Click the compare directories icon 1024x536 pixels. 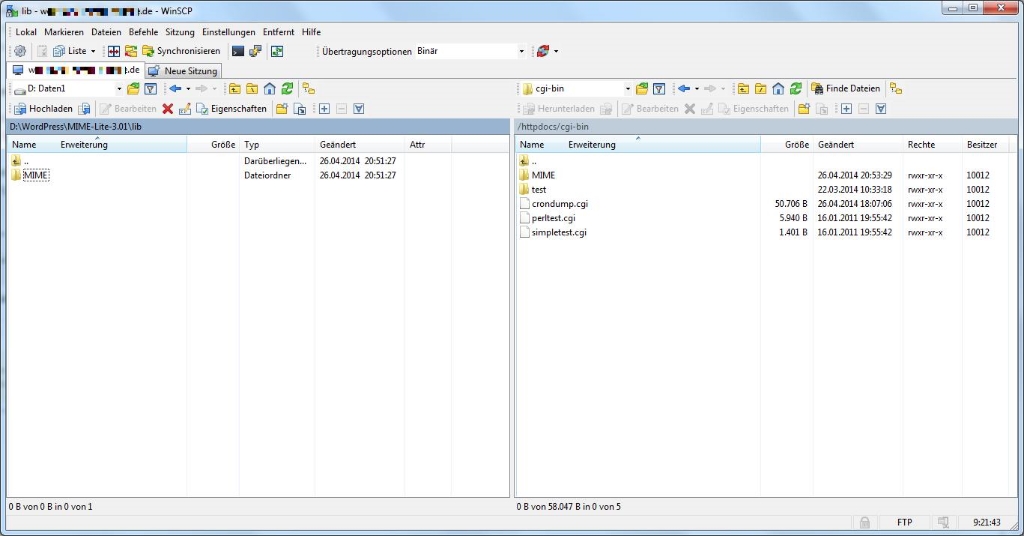pos(114,51)
